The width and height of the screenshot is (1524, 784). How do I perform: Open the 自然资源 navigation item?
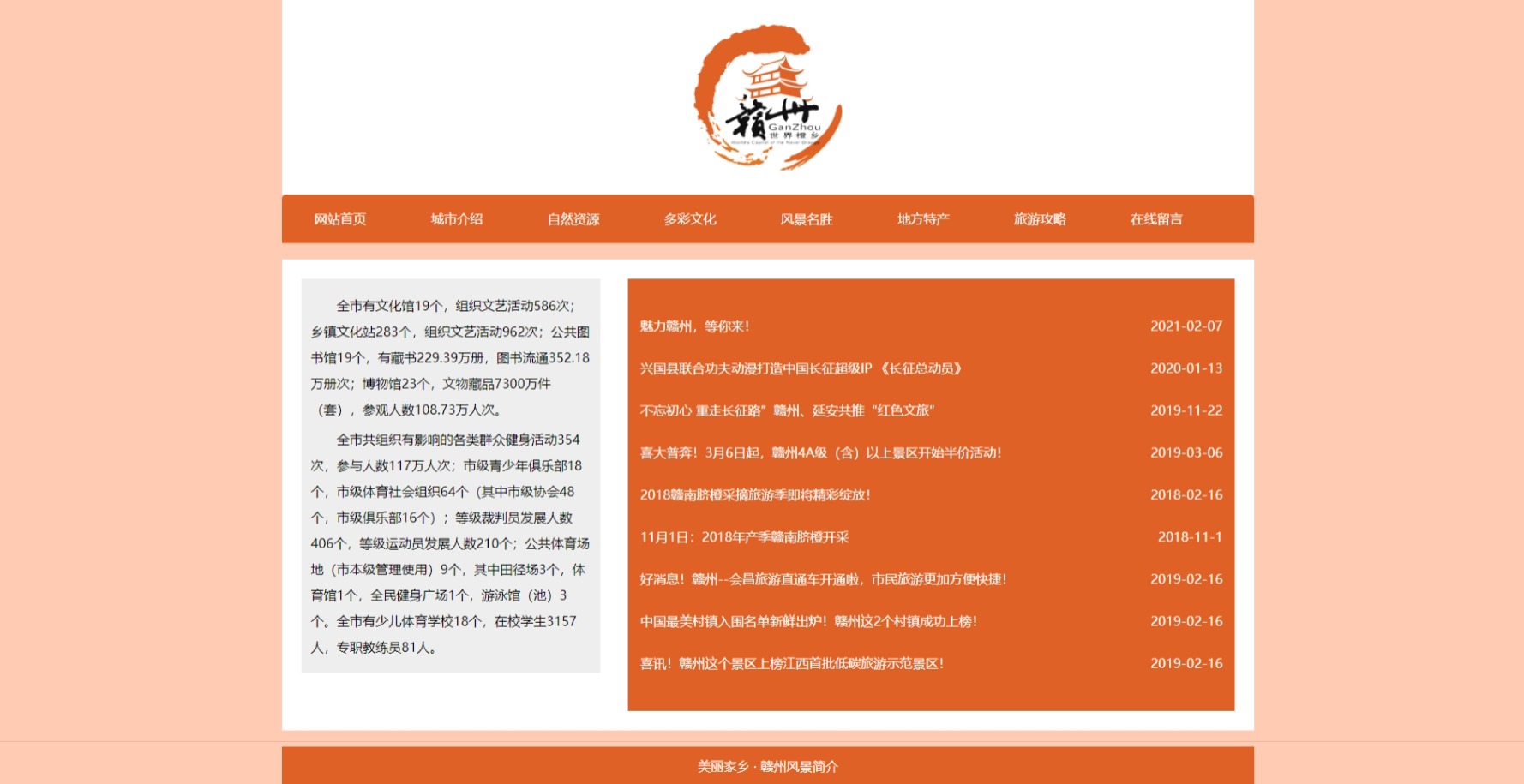point(573,219)
